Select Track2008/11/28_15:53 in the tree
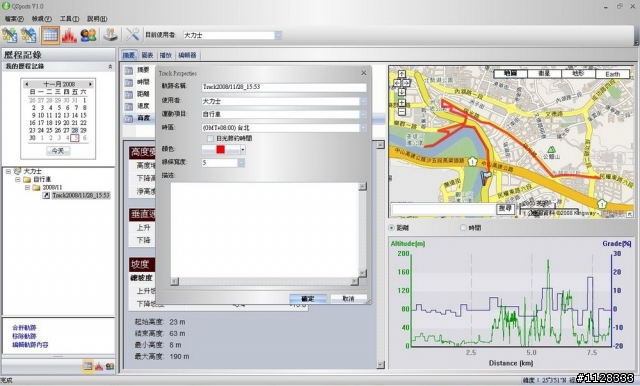Image resolution: width=640 pixels, height=386 pixels. [x=81, y=196]
